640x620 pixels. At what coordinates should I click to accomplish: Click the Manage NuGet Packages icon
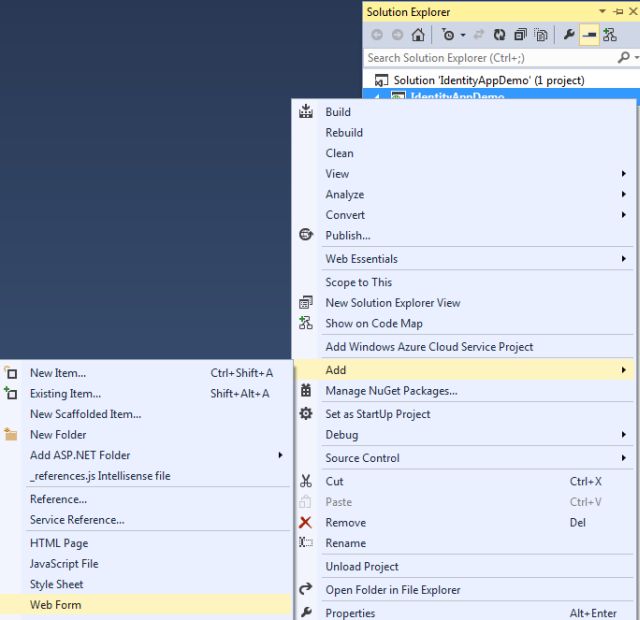(306, 390)
